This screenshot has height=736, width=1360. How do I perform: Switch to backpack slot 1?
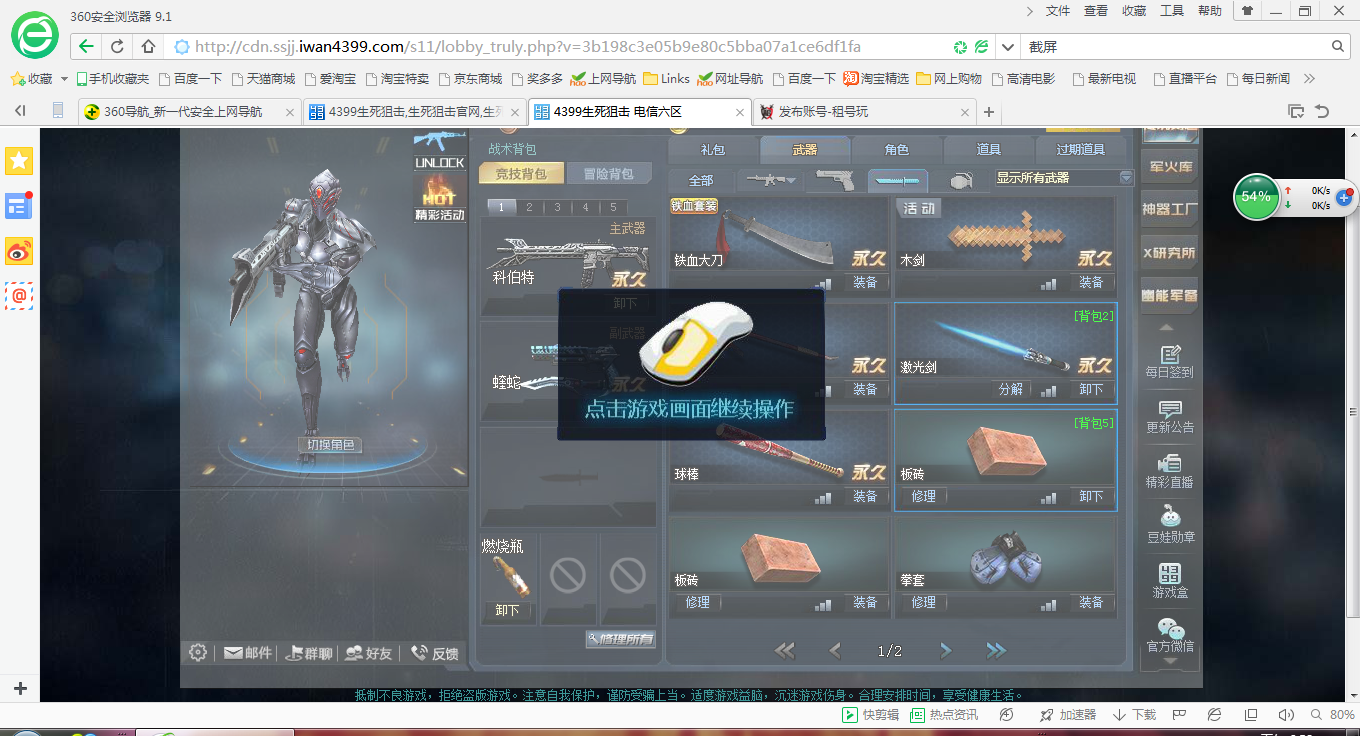coord(502,207)
